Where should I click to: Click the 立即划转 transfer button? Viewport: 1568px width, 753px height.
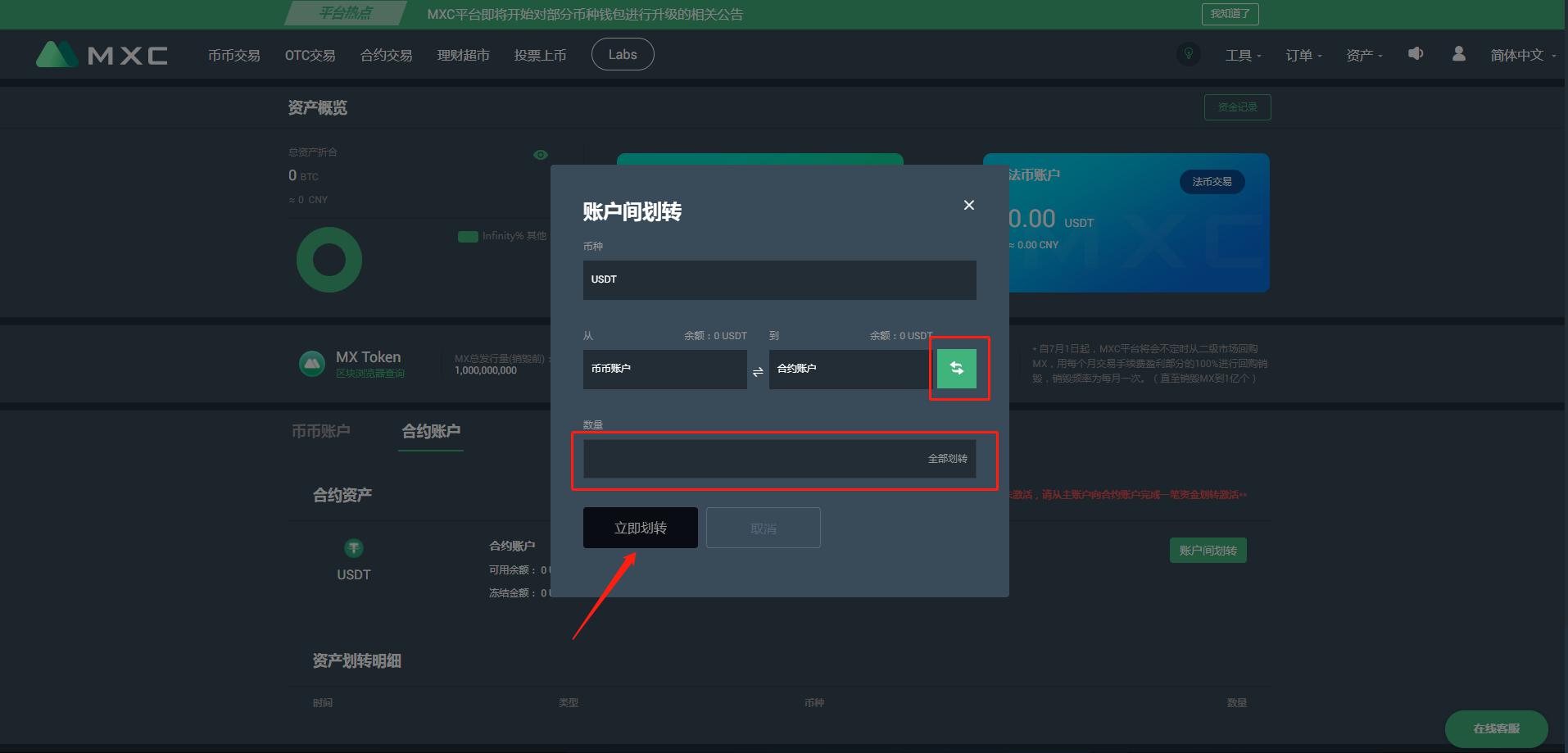click(641, 528)
